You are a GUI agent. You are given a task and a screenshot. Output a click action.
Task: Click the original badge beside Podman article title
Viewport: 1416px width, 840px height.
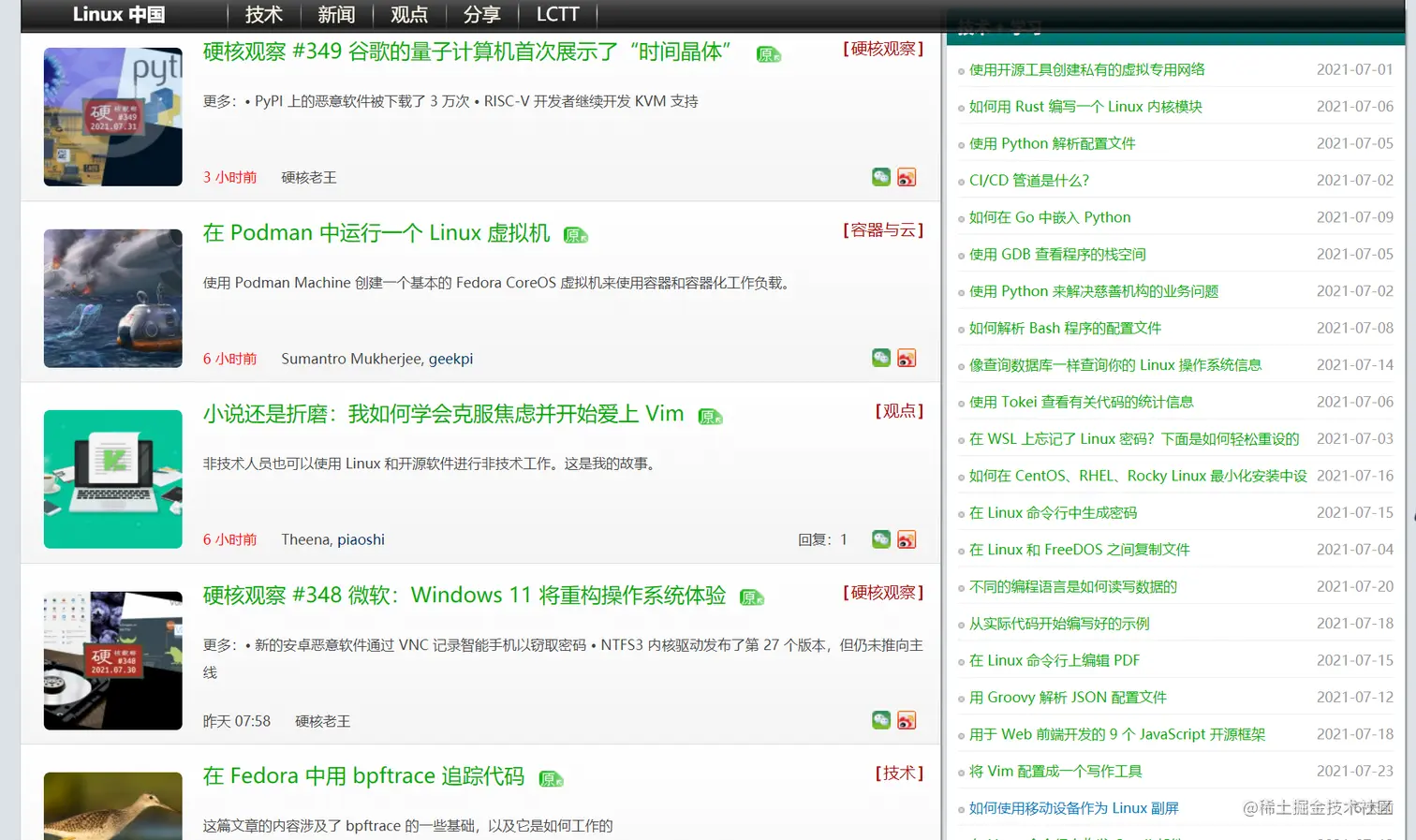pos(575,235)
